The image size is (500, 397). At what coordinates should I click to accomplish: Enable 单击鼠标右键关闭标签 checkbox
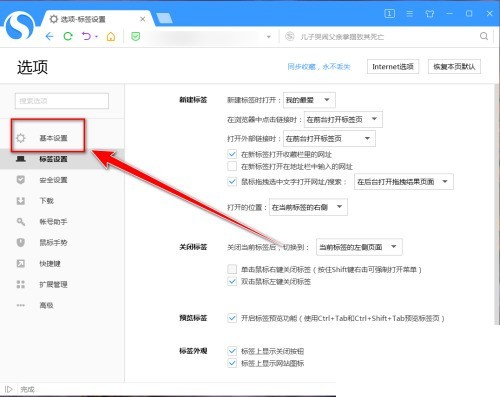232,269
